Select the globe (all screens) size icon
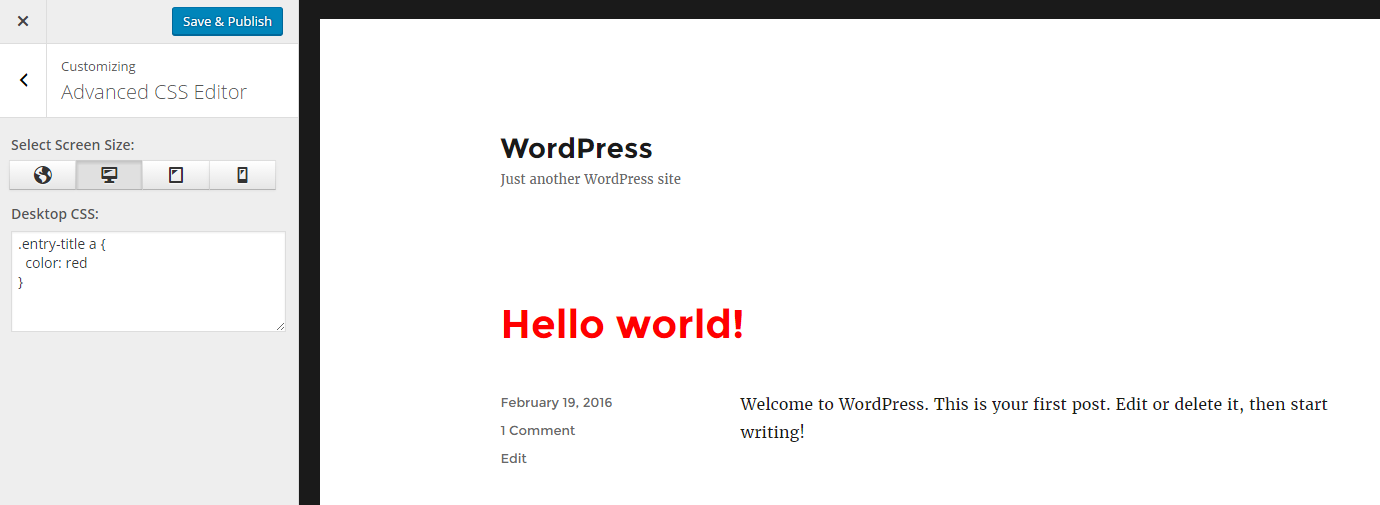1380x505 pixels. 43,175
